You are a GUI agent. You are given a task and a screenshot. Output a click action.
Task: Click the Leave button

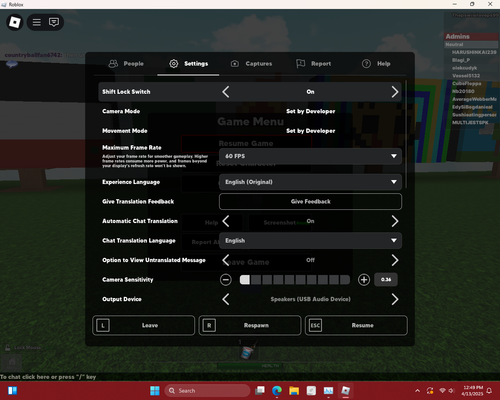(144, 325)
